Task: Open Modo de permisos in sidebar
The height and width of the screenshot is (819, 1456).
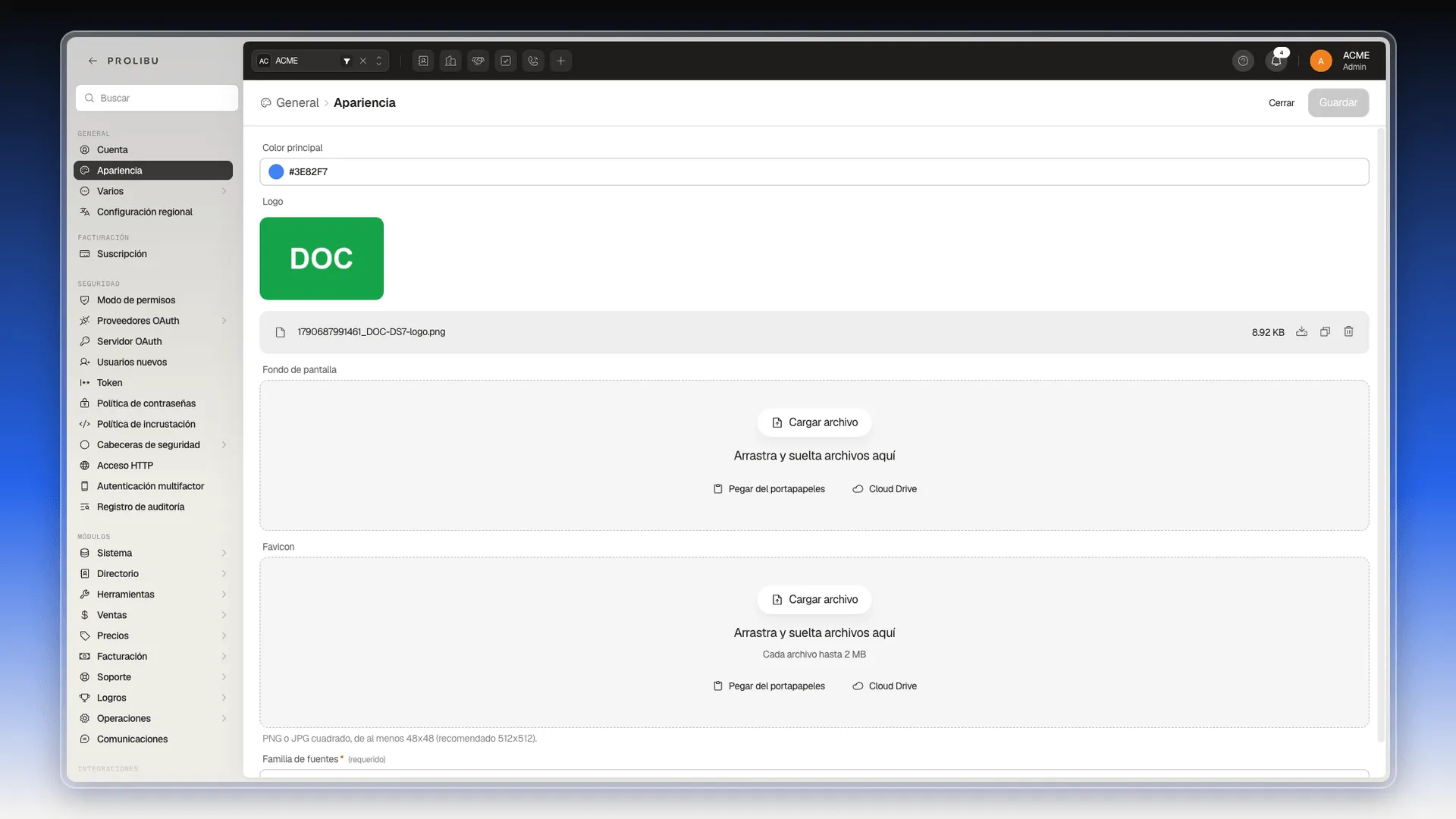Action: coord(153,300)
